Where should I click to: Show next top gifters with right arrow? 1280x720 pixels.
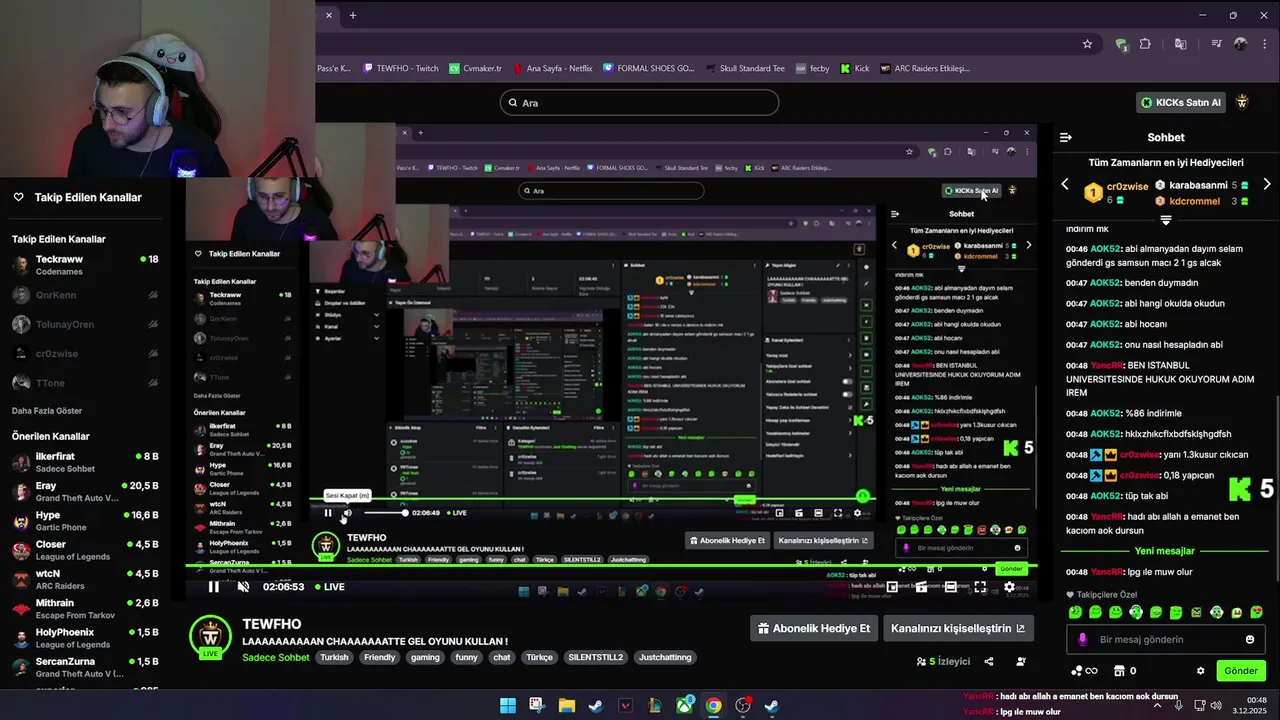(x=1267, y=184)
